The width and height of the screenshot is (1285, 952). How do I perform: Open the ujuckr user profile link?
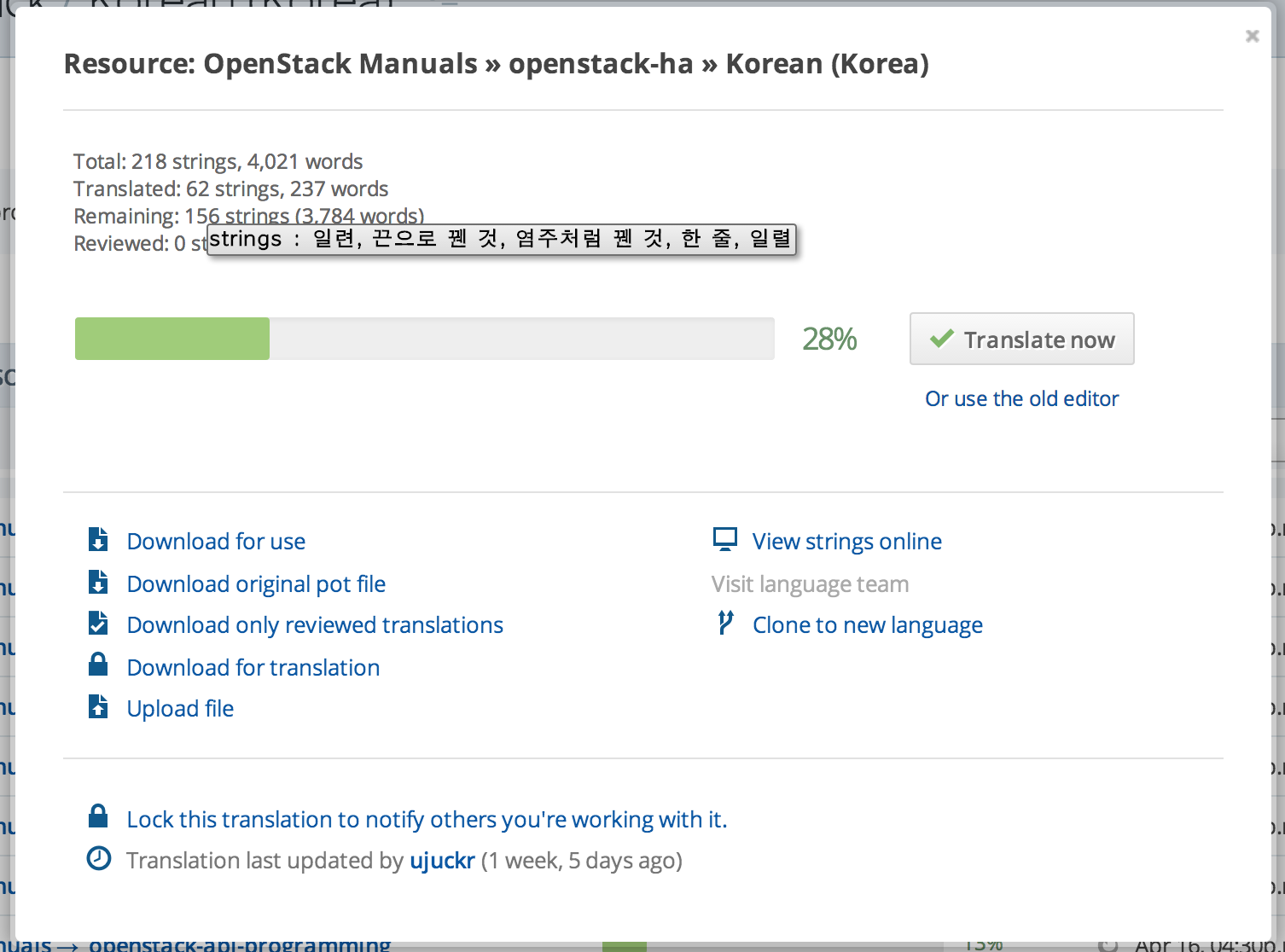[442, 861]
